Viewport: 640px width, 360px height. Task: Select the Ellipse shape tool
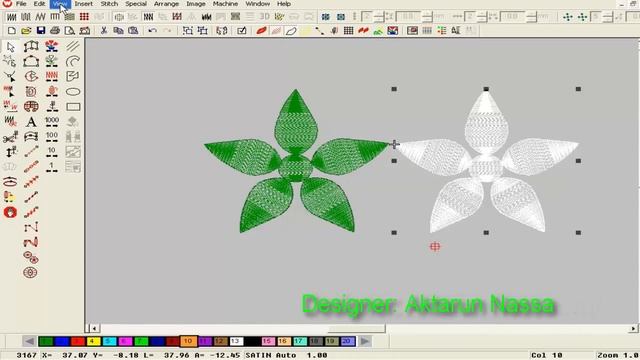[73, 91]
